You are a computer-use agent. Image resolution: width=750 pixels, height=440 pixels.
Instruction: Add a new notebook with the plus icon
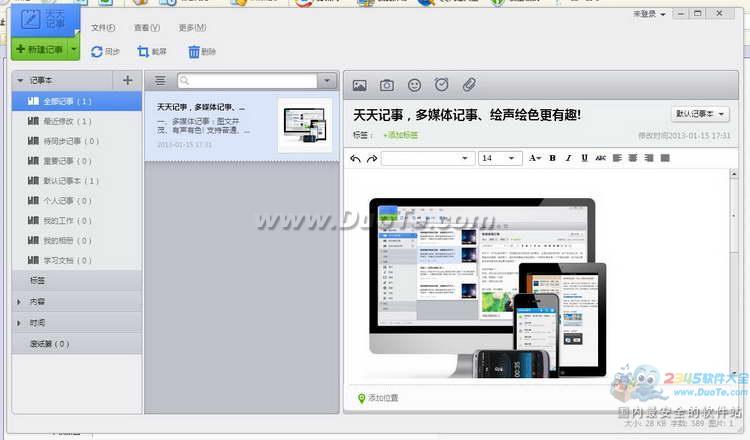[127, 80]
